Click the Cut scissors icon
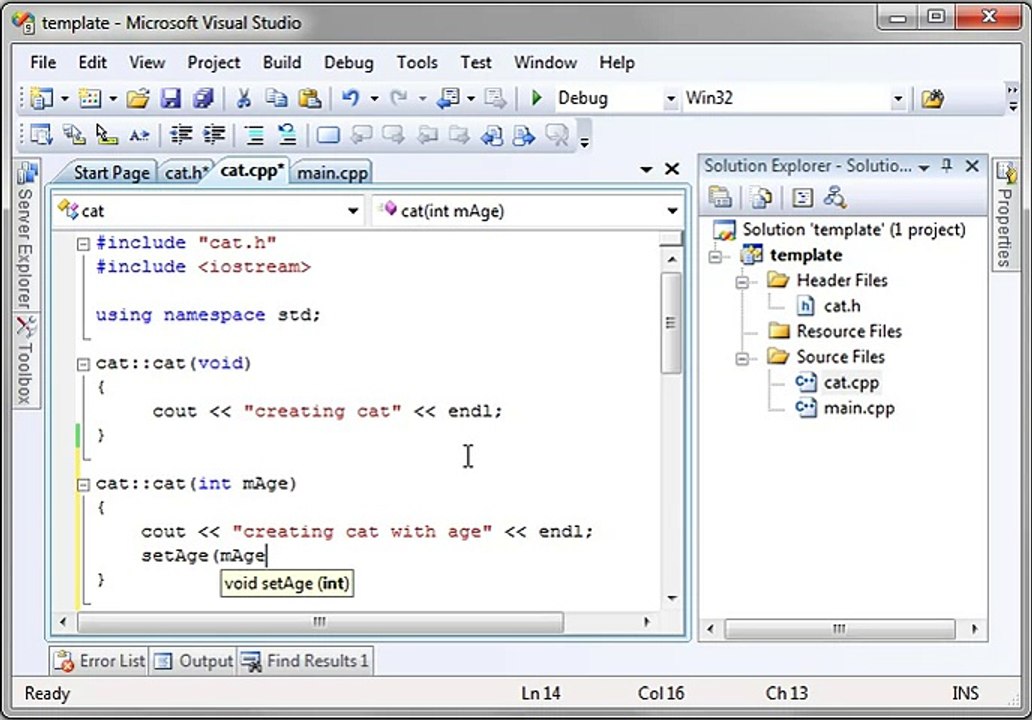 point(244,99)
